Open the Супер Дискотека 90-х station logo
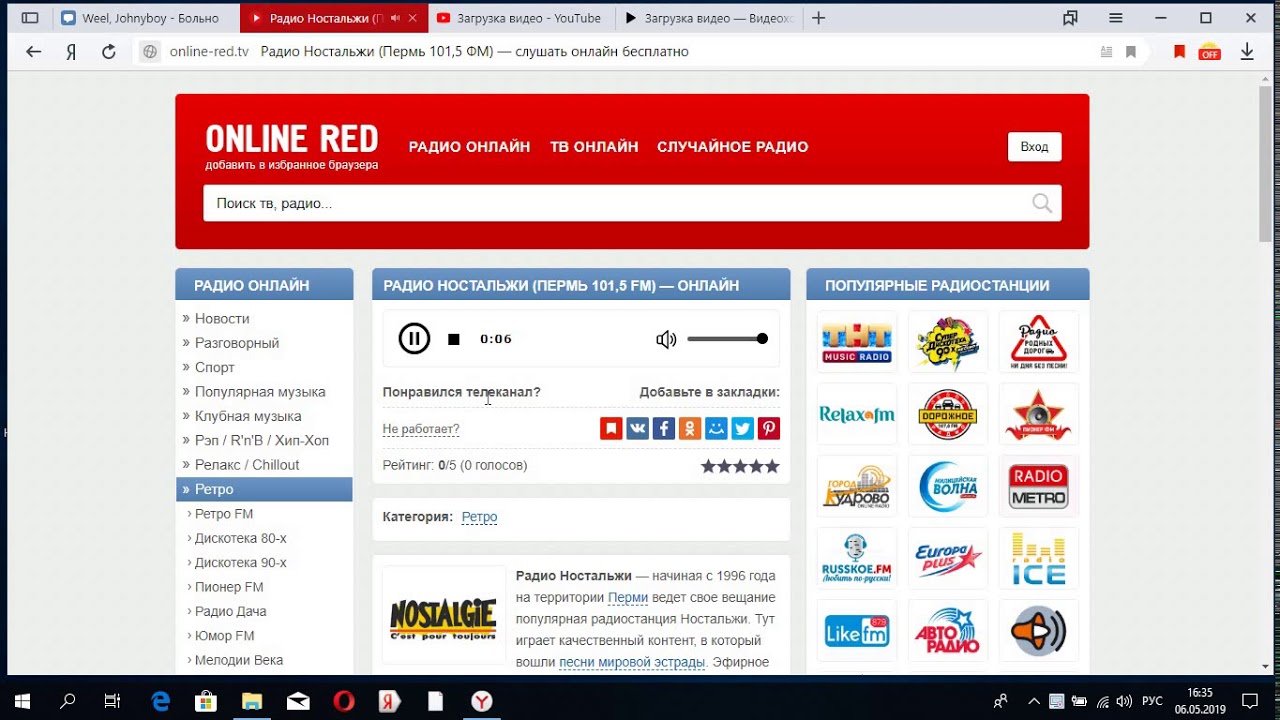The height and width of the screenshot is (720, 1280). [x=948, y=342]
